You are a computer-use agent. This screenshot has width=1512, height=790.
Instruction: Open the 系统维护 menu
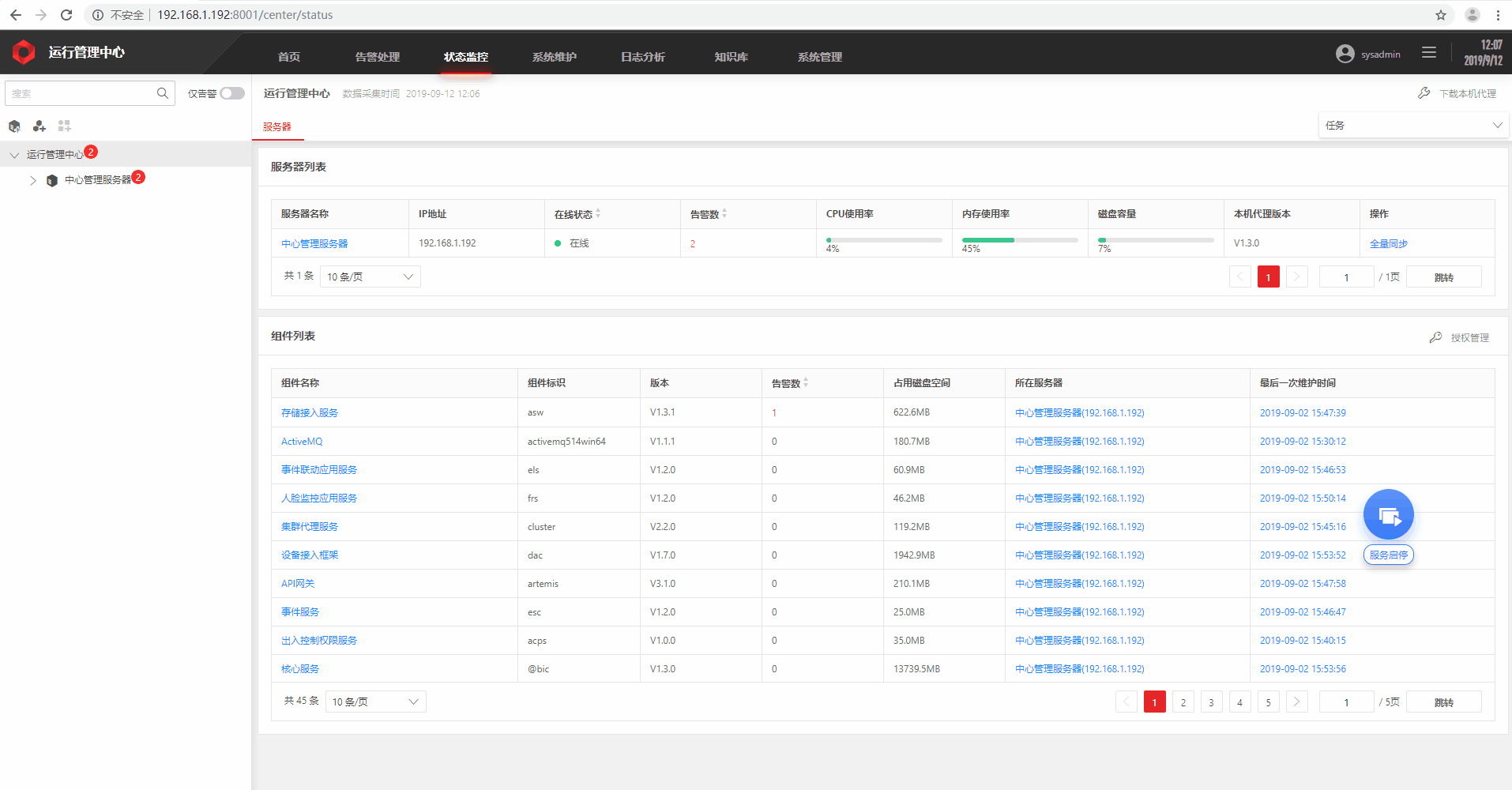tap(555, 57)
